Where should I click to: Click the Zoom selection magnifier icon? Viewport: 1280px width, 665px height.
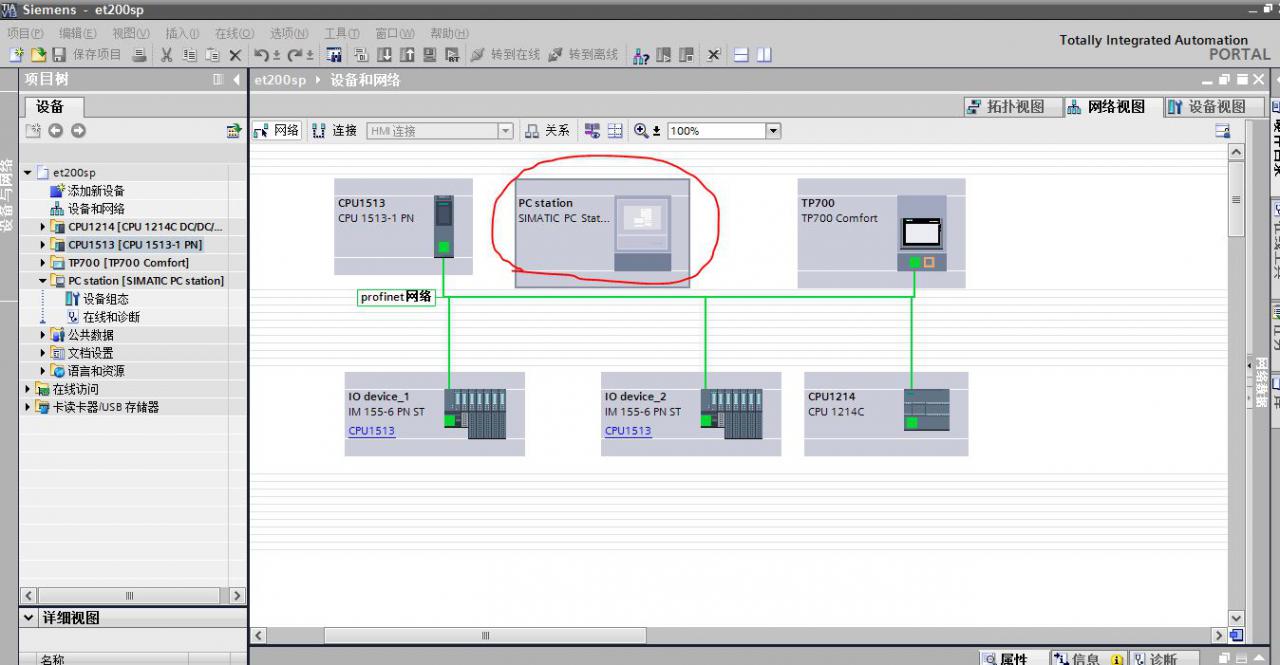(x=642, y=131)
